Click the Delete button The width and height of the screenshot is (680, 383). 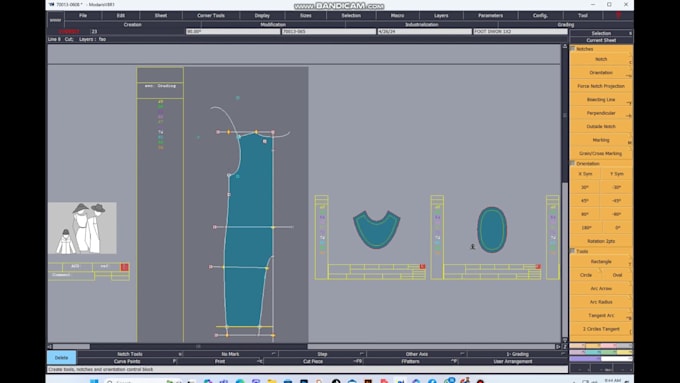click(x=62, y=357)
